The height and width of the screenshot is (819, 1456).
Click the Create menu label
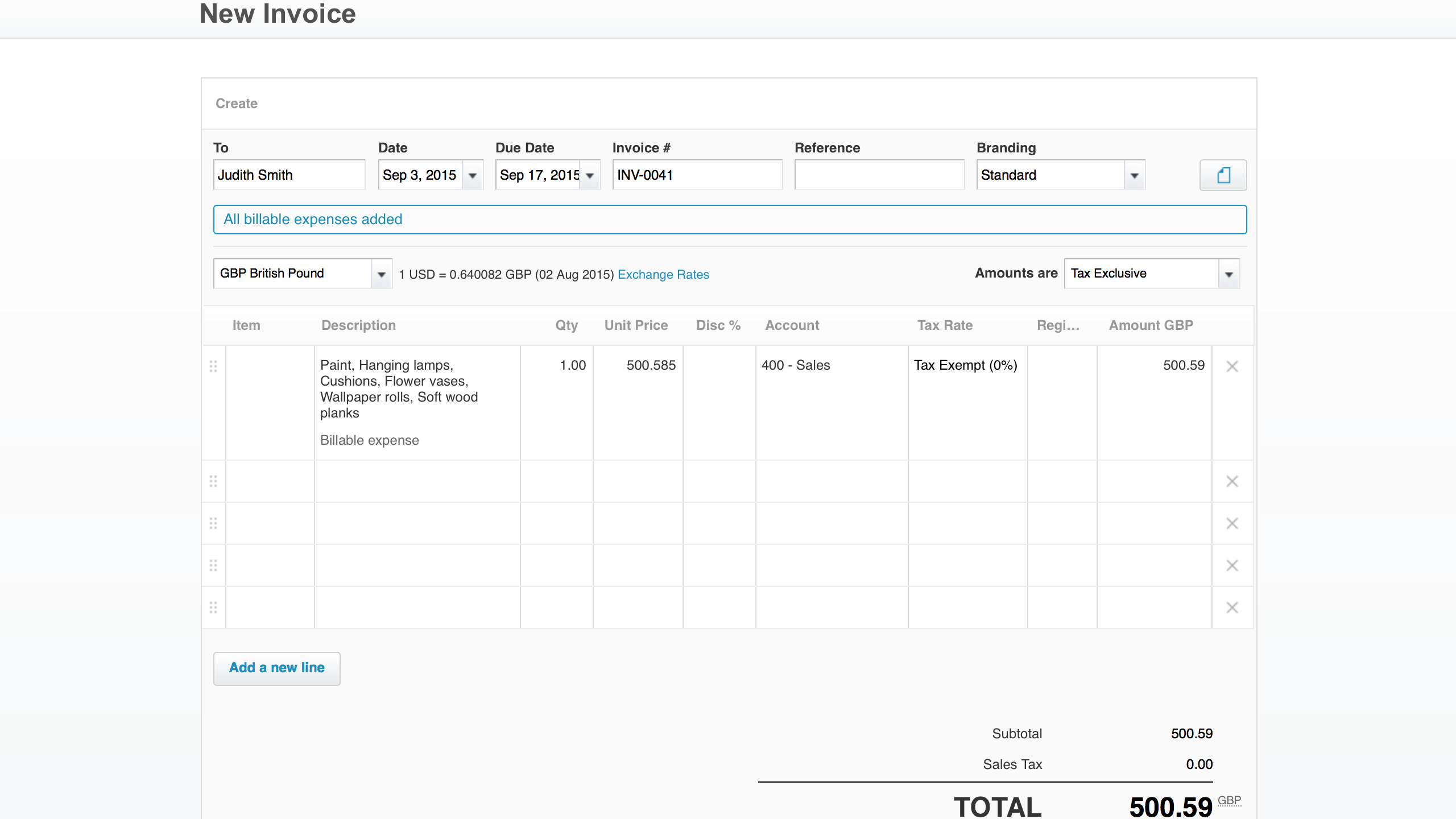pos(236,103)
